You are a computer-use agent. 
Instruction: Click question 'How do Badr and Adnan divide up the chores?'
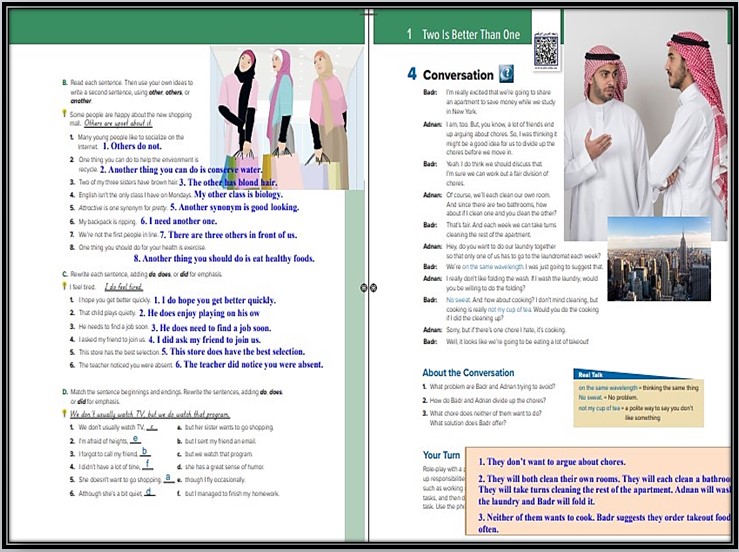click(x=487, y=400)
